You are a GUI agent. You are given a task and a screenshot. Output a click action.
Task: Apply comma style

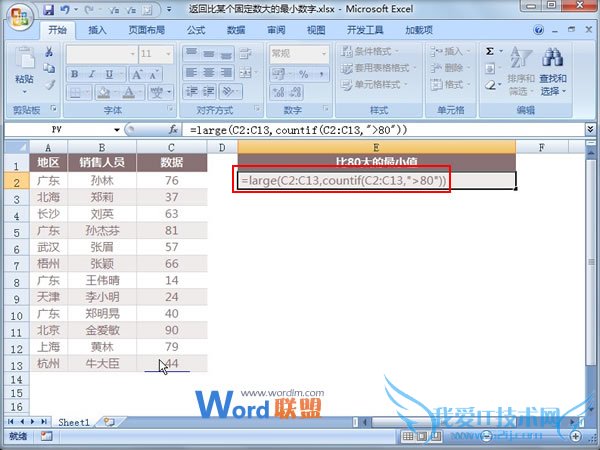pos(321,73)
